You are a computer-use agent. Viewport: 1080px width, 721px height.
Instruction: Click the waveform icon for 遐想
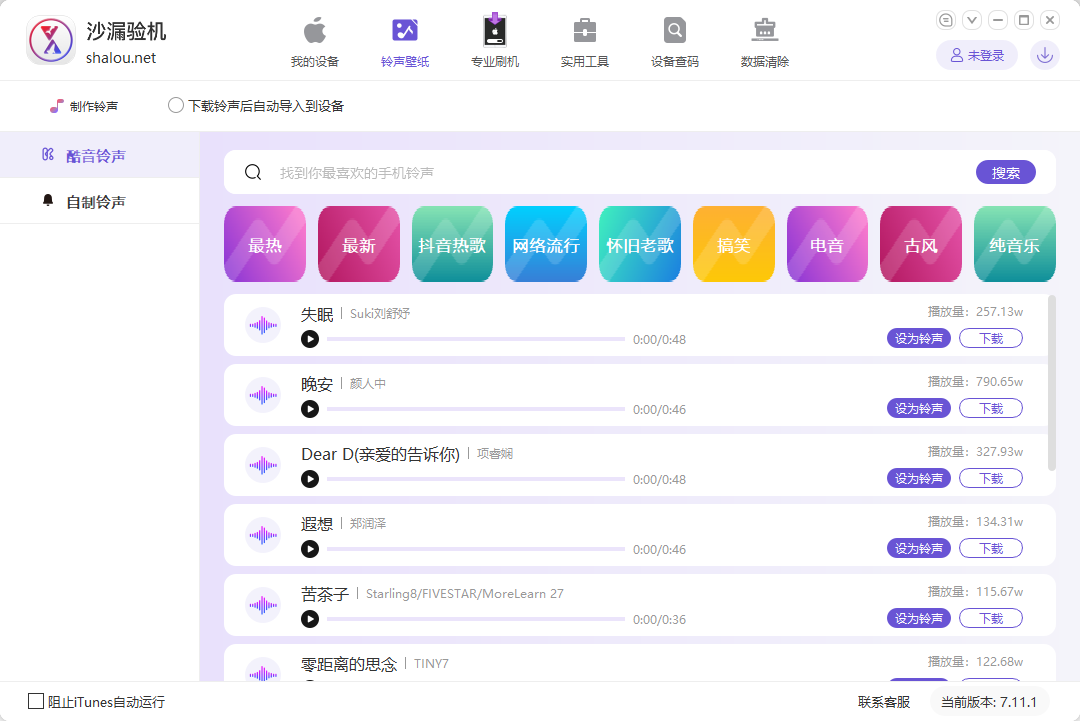[263, 535]
